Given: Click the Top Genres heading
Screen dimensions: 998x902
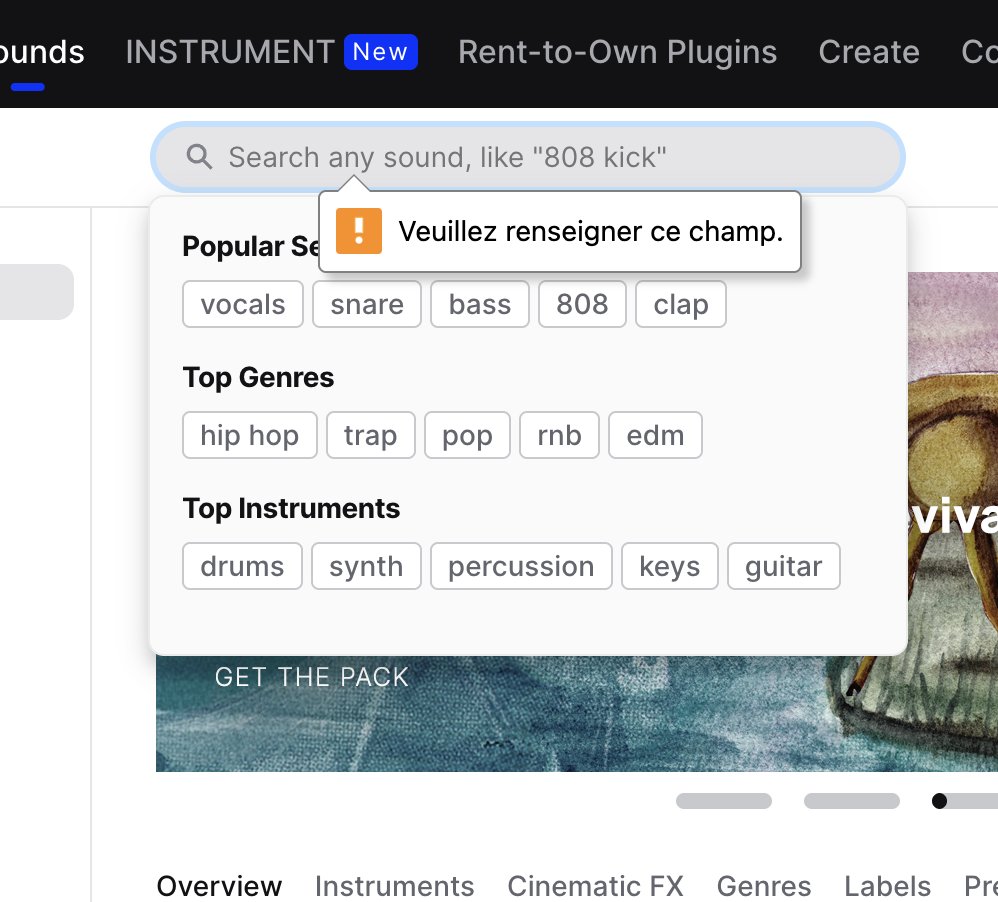Looking at the screenshot, I should click(258, 377).
